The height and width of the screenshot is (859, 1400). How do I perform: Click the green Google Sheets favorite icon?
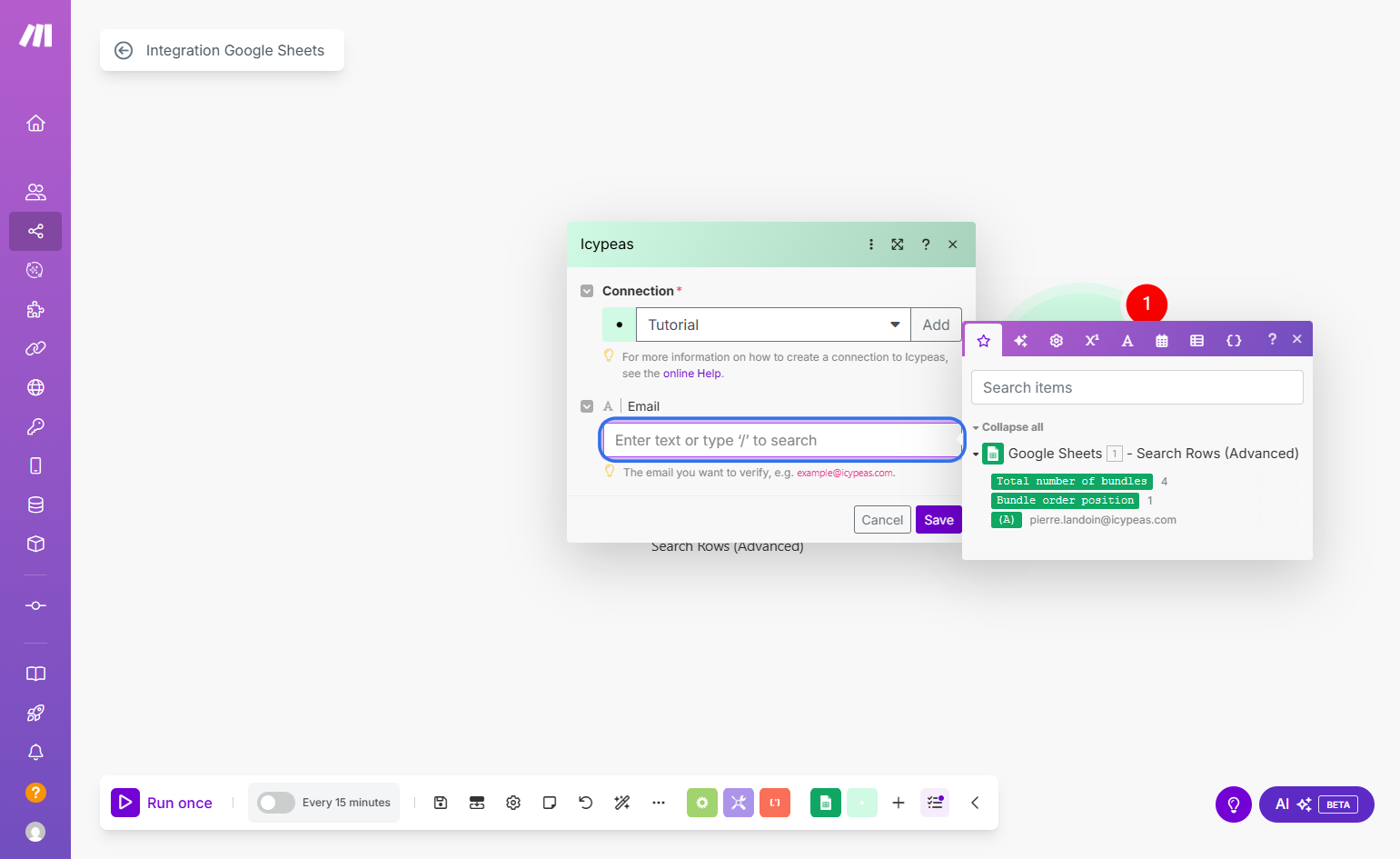pos(826,803)
